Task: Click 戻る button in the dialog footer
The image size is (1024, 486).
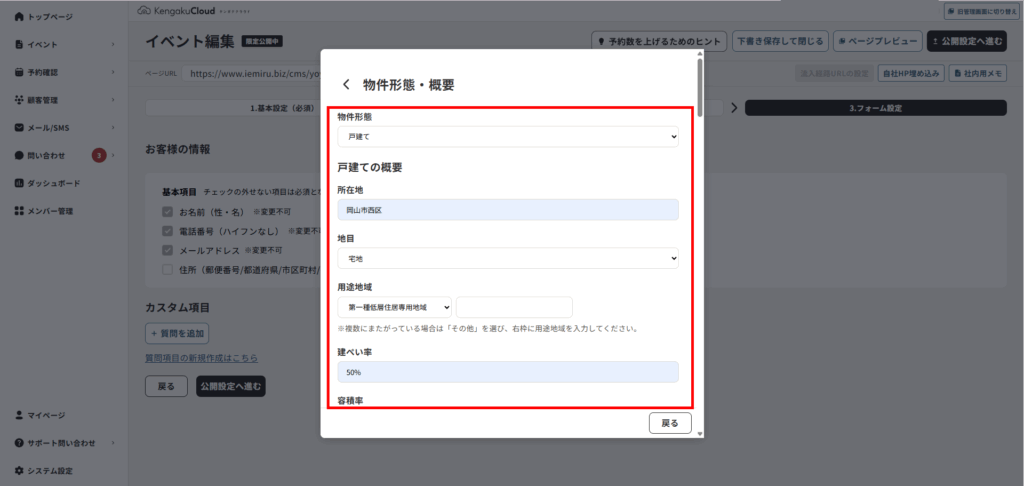Action: (670, 423)
